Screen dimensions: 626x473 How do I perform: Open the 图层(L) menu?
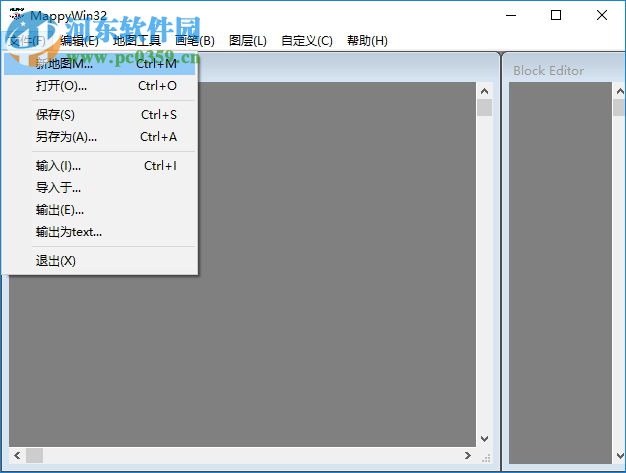[x=248, y=41]
